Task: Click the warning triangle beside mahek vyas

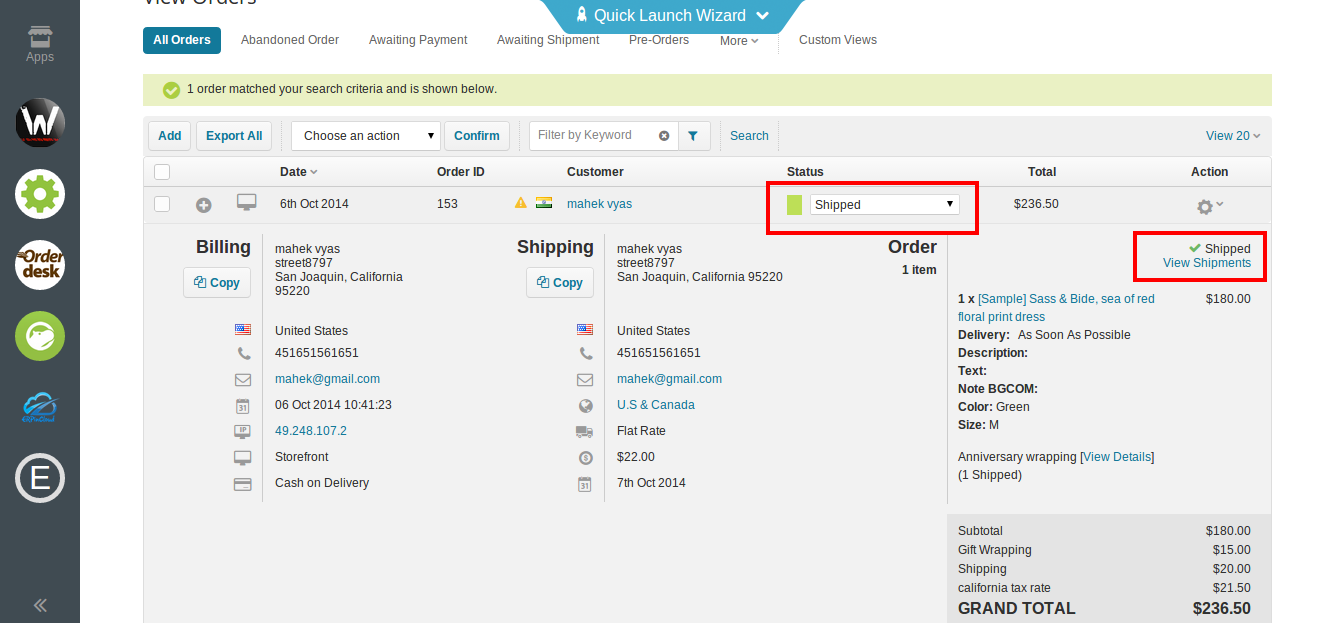Action: point(521,202)
